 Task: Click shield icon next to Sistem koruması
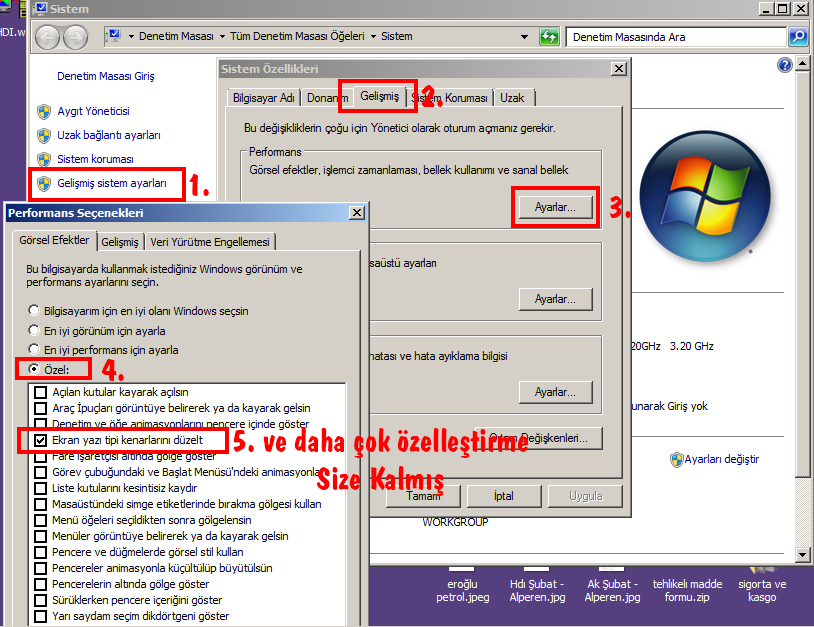pos(44,159)
